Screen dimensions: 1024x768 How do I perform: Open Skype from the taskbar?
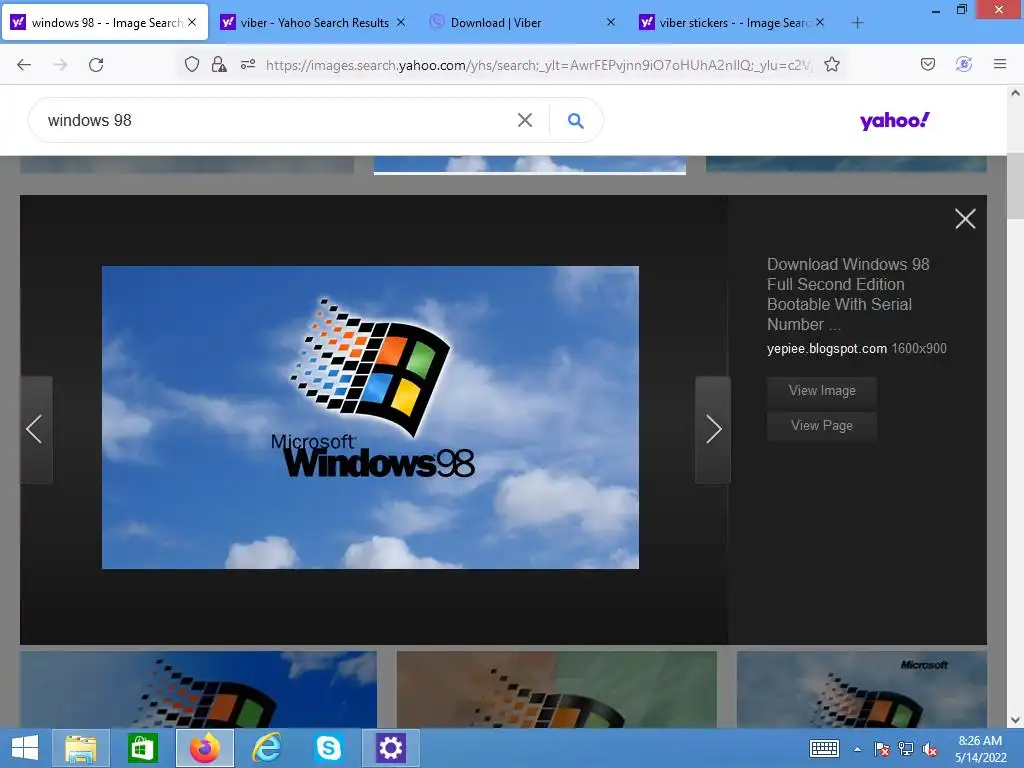328,748
